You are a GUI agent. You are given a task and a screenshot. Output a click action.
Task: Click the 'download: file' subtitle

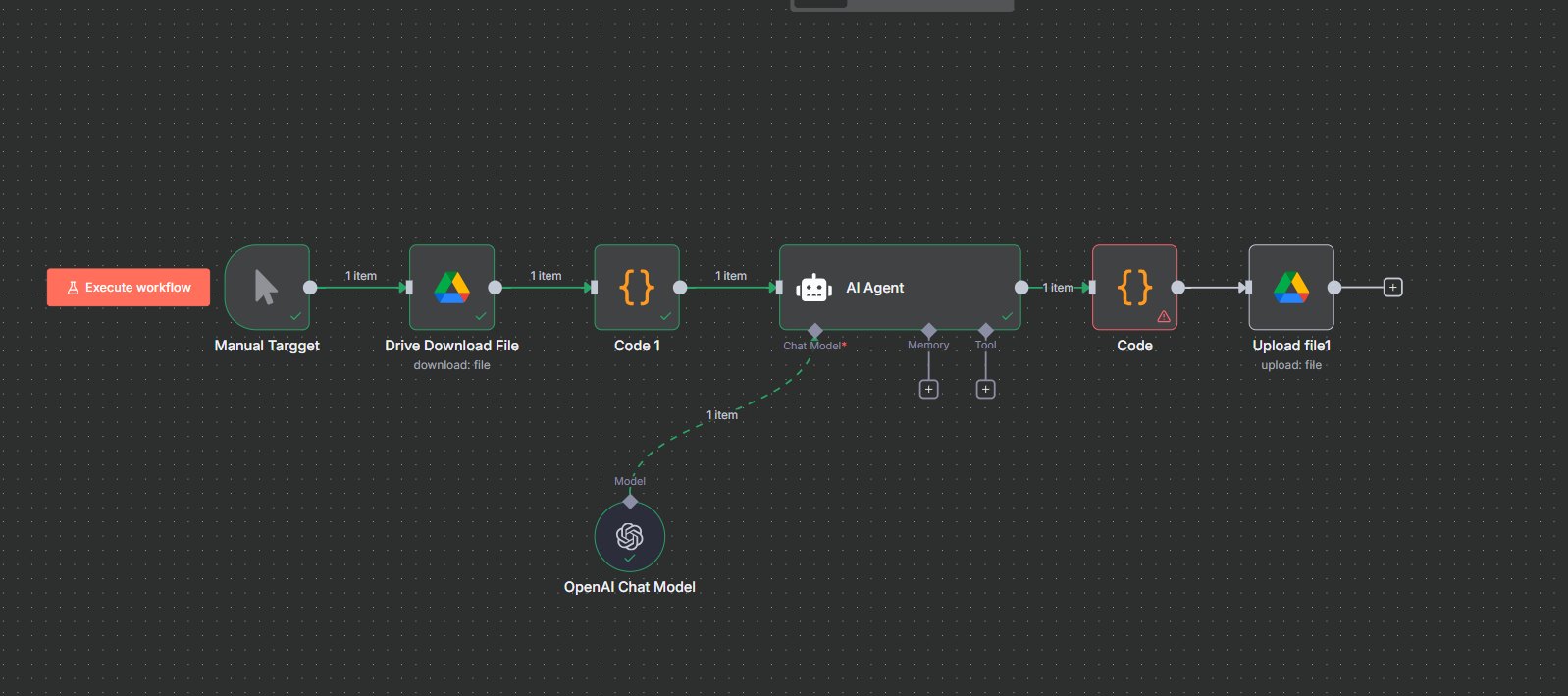point(451,365)
